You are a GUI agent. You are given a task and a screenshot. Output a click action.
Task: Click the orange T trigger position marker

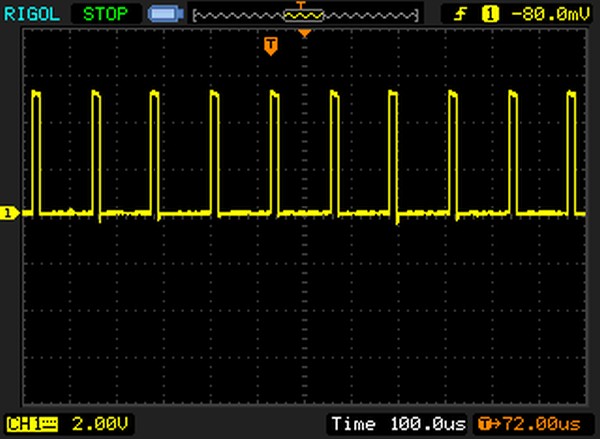tap(270, 46)
